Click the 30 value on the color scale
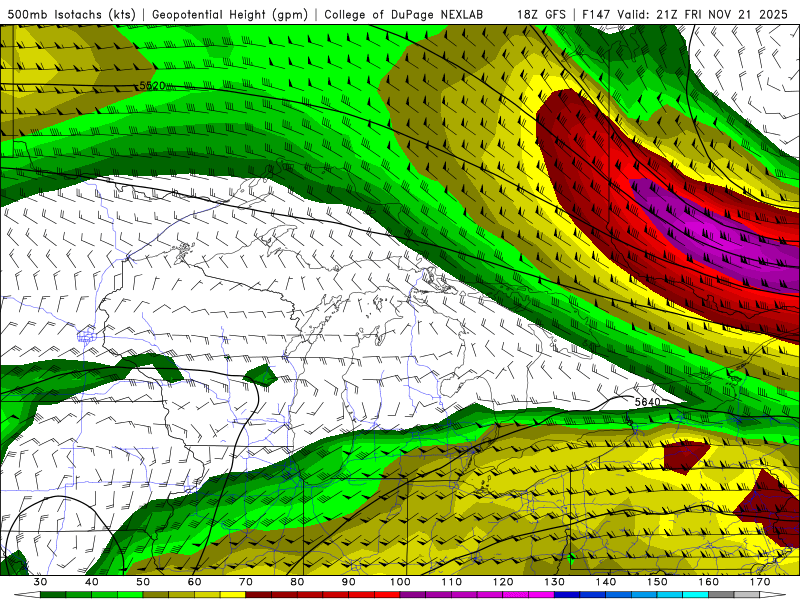This screenshot has height=600, width=800. pos(40,582)
